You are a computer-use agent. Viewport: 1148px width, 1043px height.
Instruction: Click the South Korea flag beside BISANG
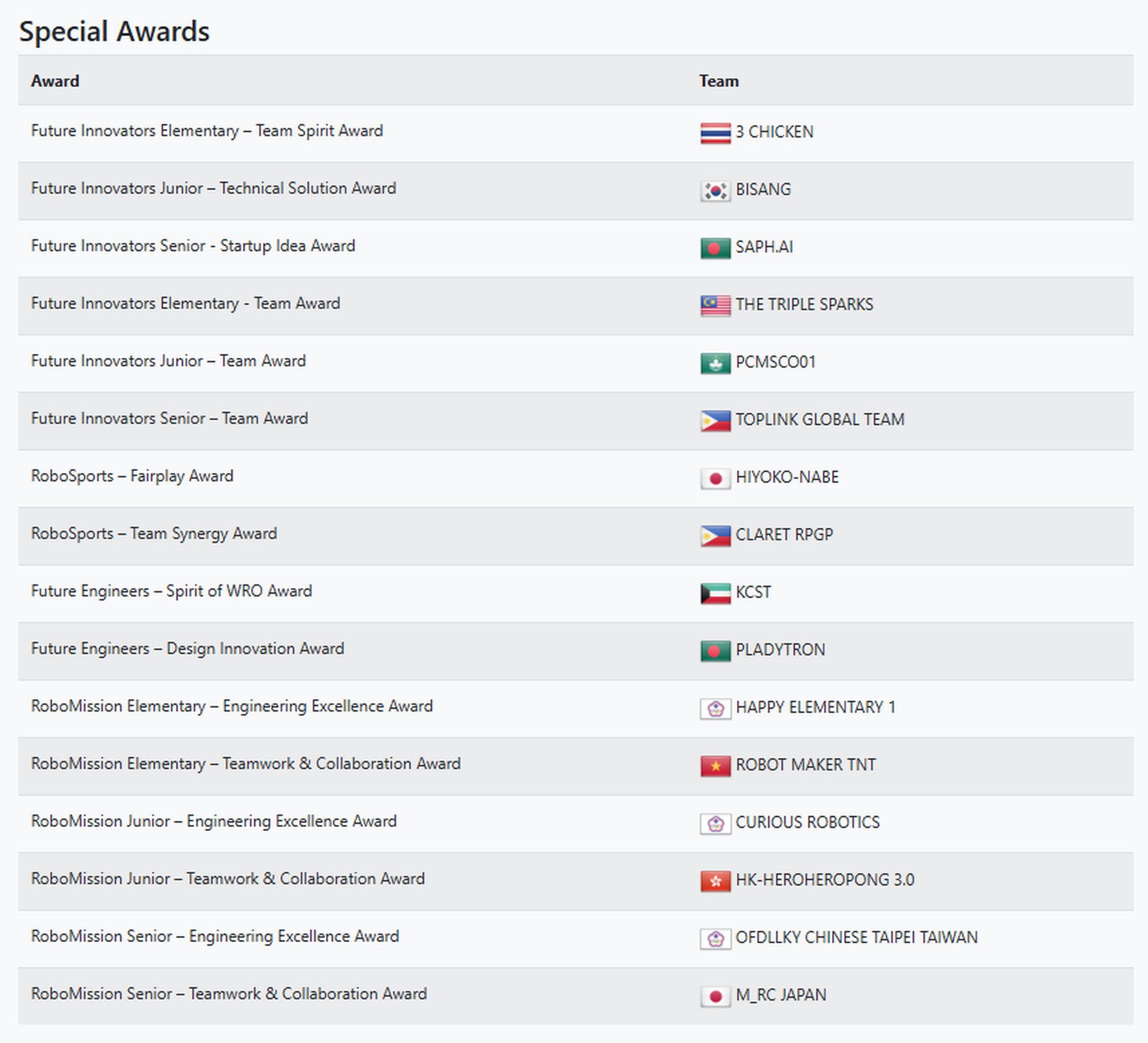pos(715,191)
